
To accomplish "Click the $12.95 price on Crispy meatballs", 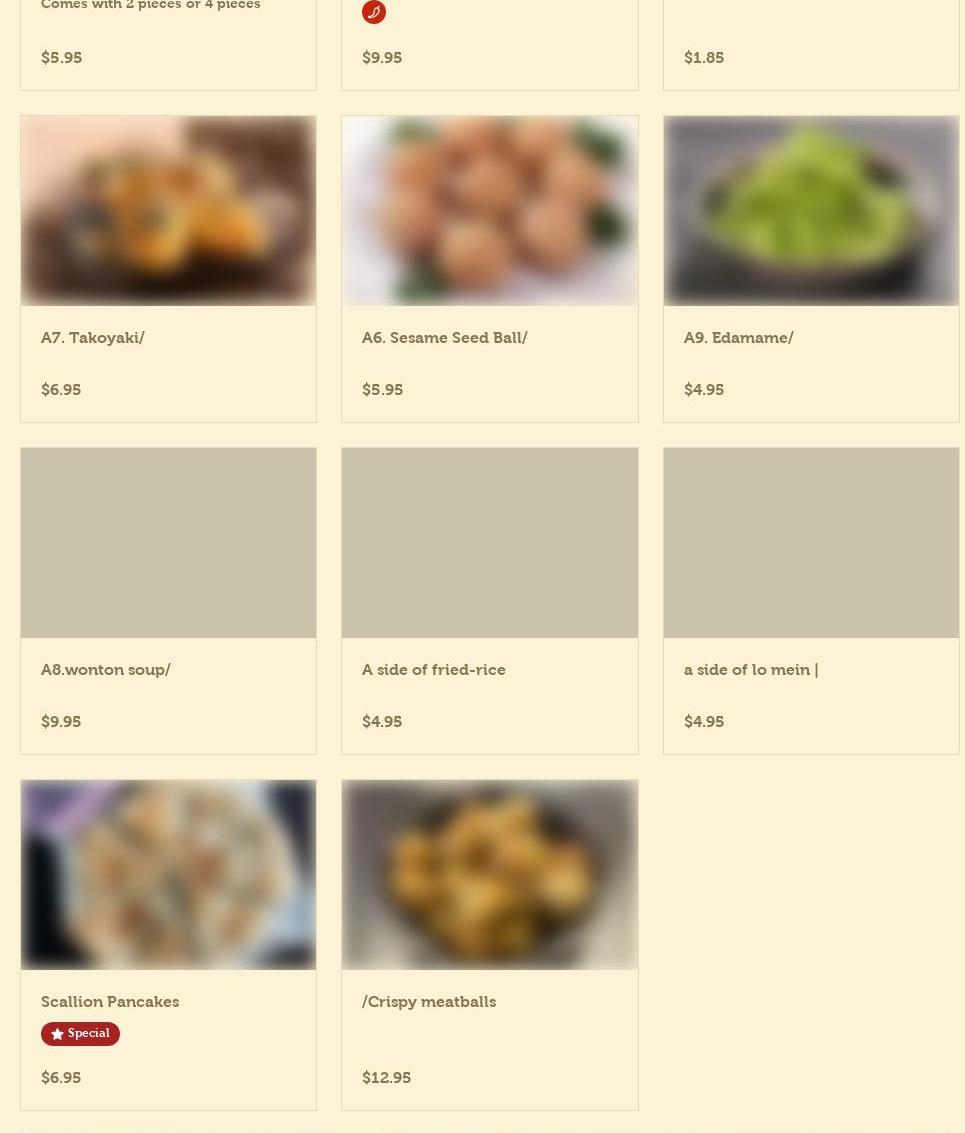I will coord(386,1077).
